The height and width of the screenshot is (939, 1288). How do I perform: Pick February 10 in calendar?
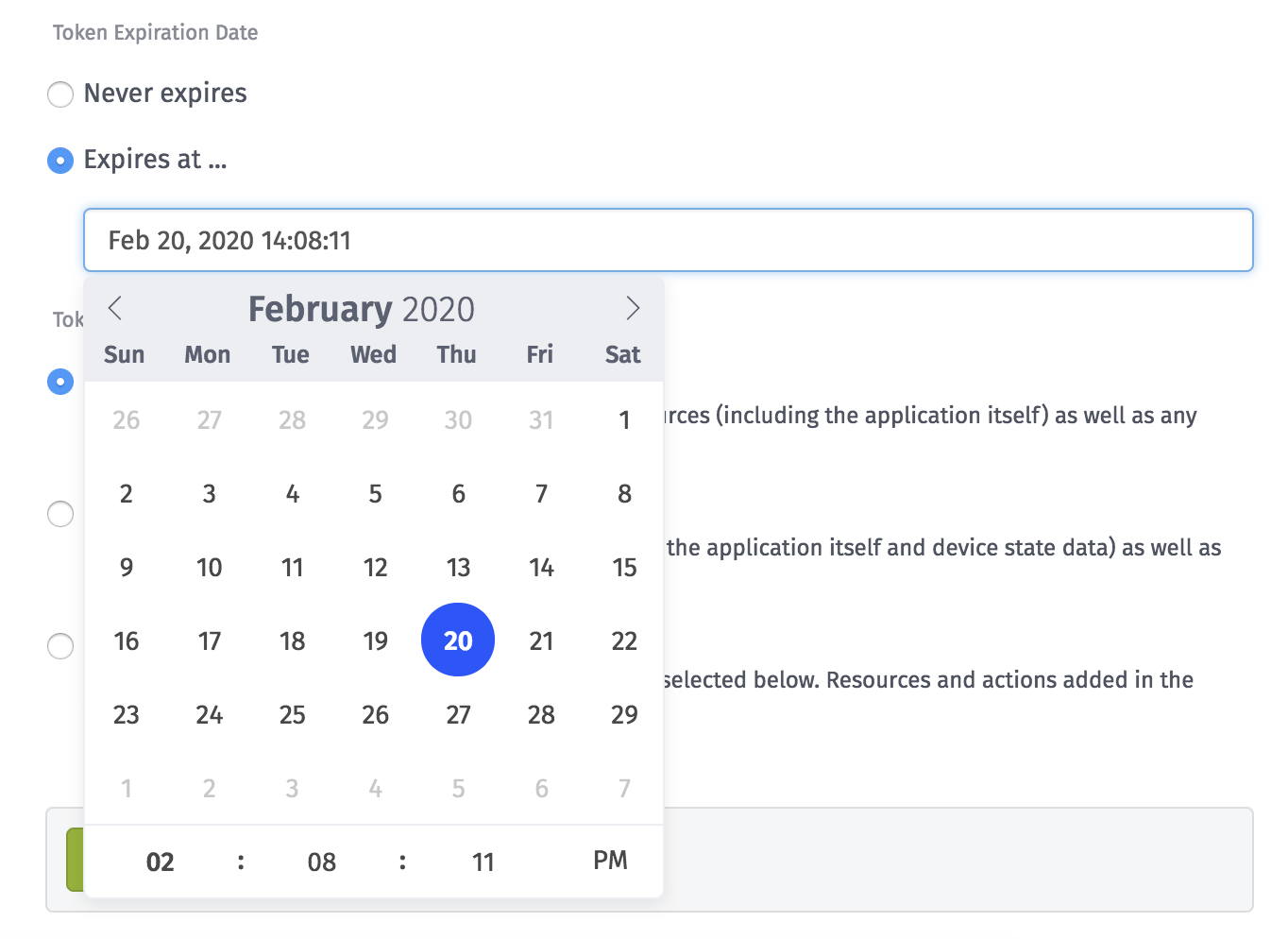209,567
